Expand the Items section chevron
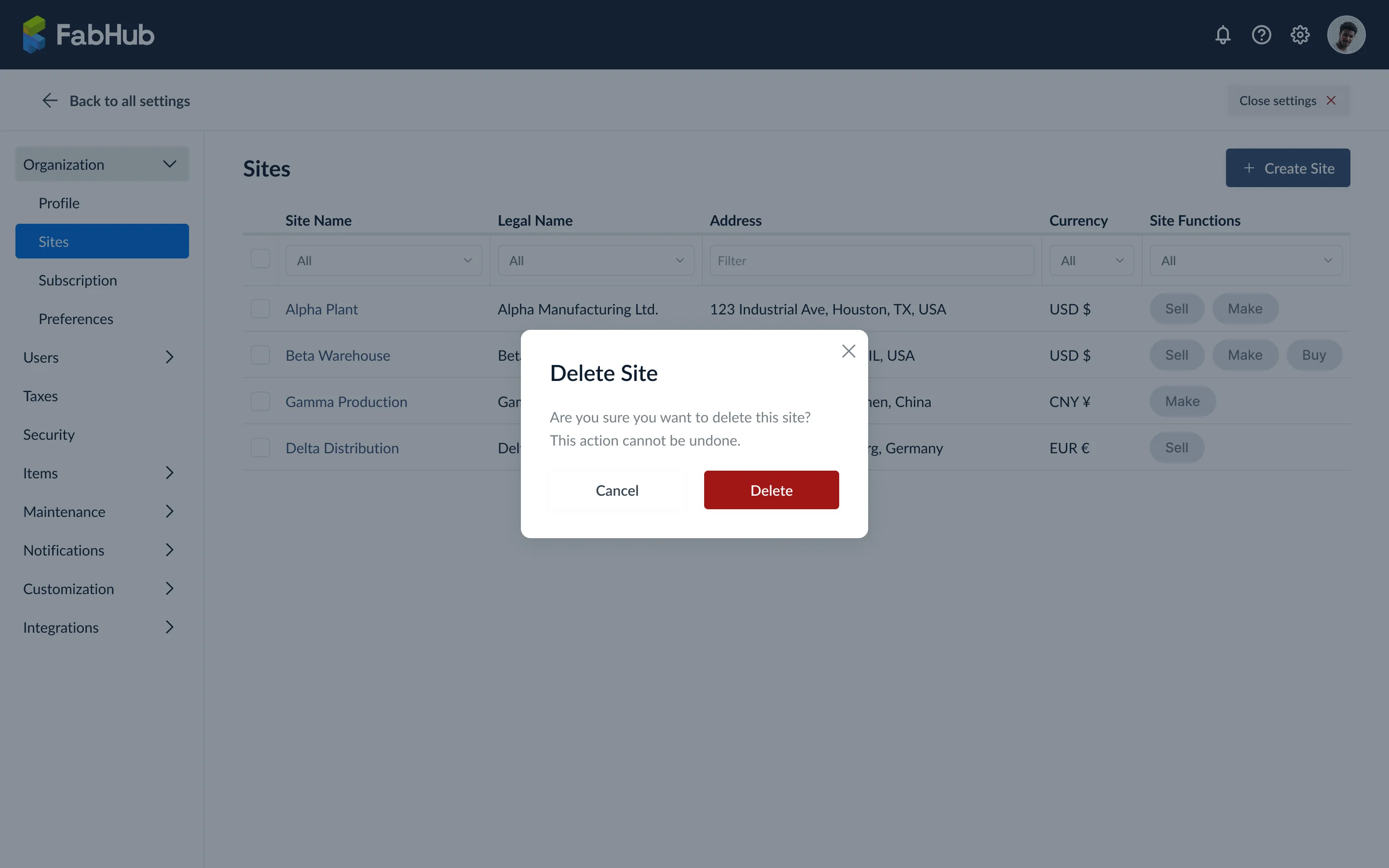Image resolution: width=1389 pixels, height=868 pixels. coord(169,473)
